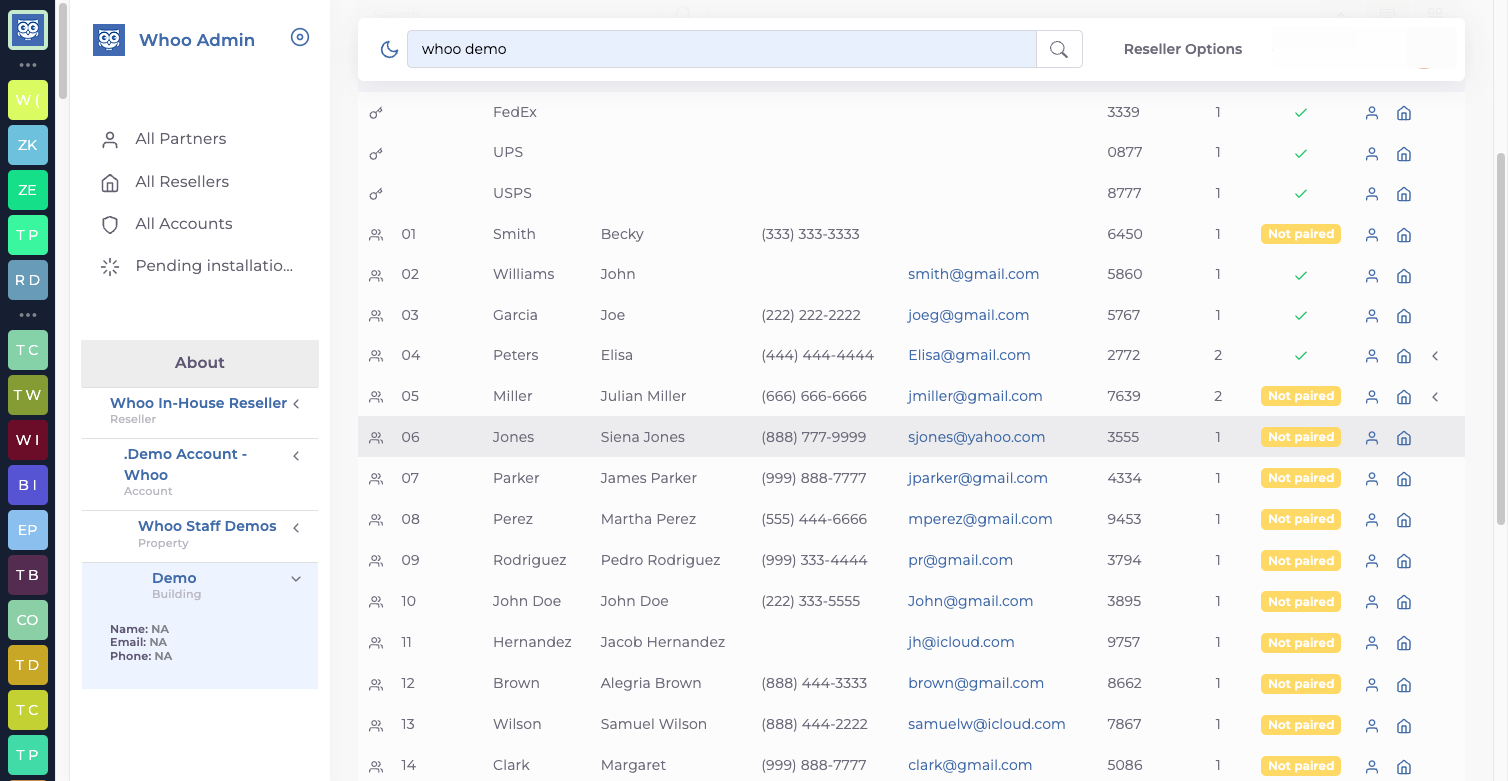Open email link sjones@yahoo.com

pyautogui.click(x=976, y=437)
